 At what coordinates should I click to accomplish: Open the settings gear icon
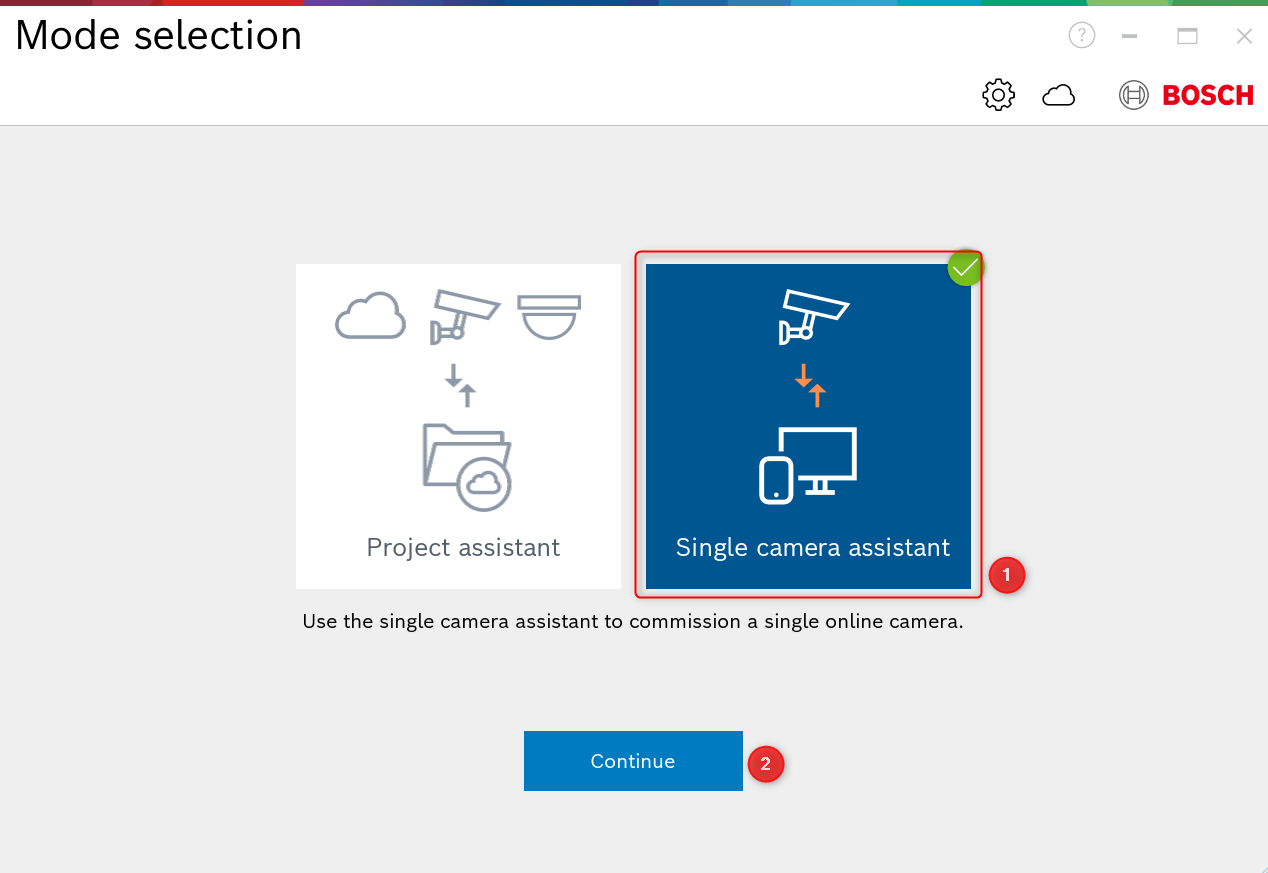tap(998, 95)
